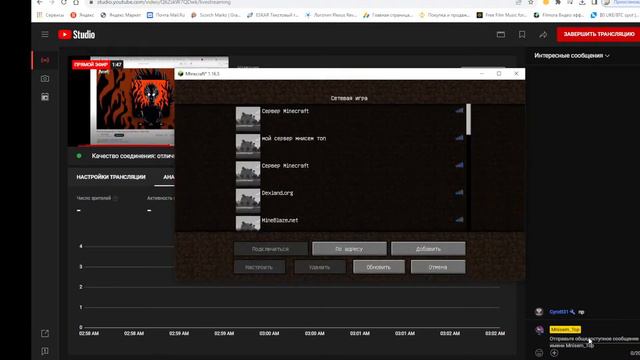Image resolution: width=640 pixels, height=360 pixels.
Task: Click the browser home icon
Action: point(76,2)
